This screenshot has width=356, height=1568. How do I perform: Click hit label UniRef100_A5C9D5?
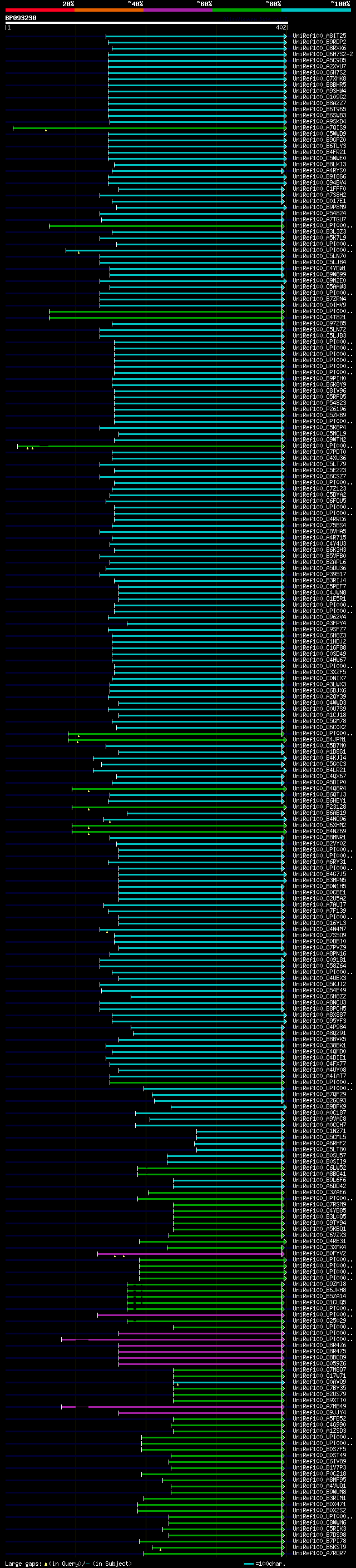click(x=319, y=61)
